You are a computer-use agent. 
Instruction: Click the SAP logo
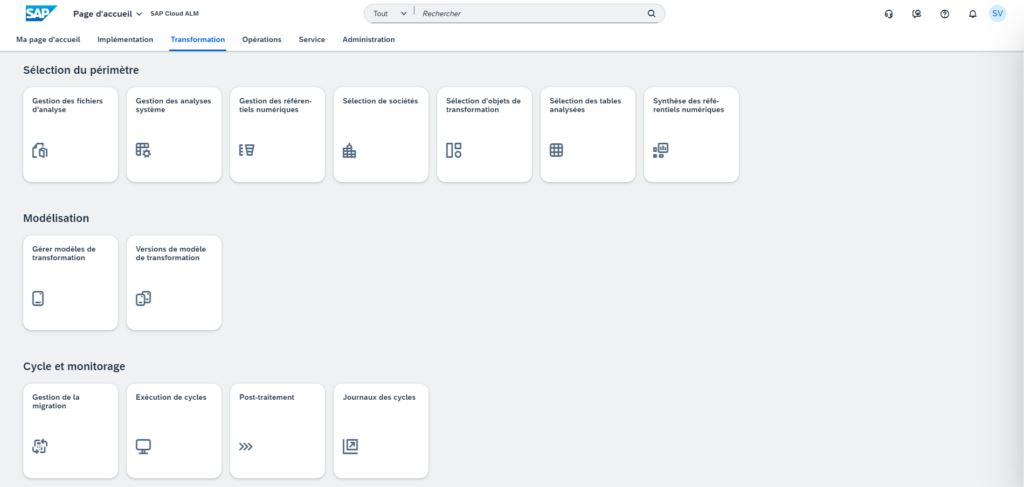(41, 13)
